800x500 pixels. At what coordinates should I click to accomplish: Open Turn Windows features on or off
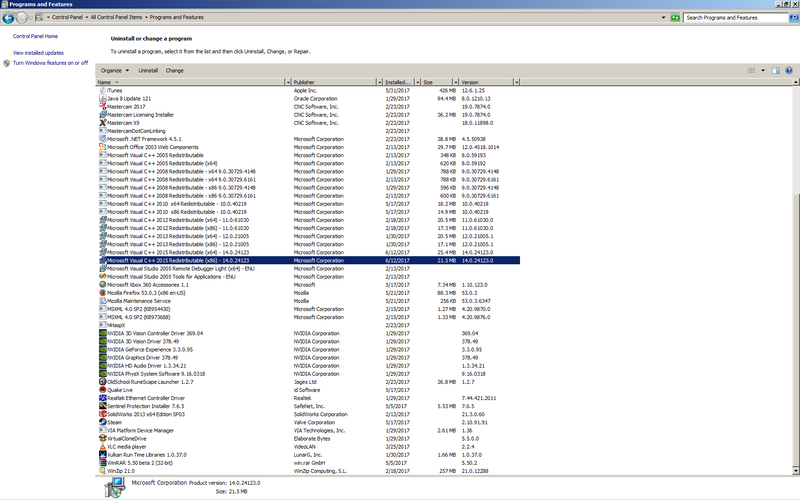click(x=50, y=63)
